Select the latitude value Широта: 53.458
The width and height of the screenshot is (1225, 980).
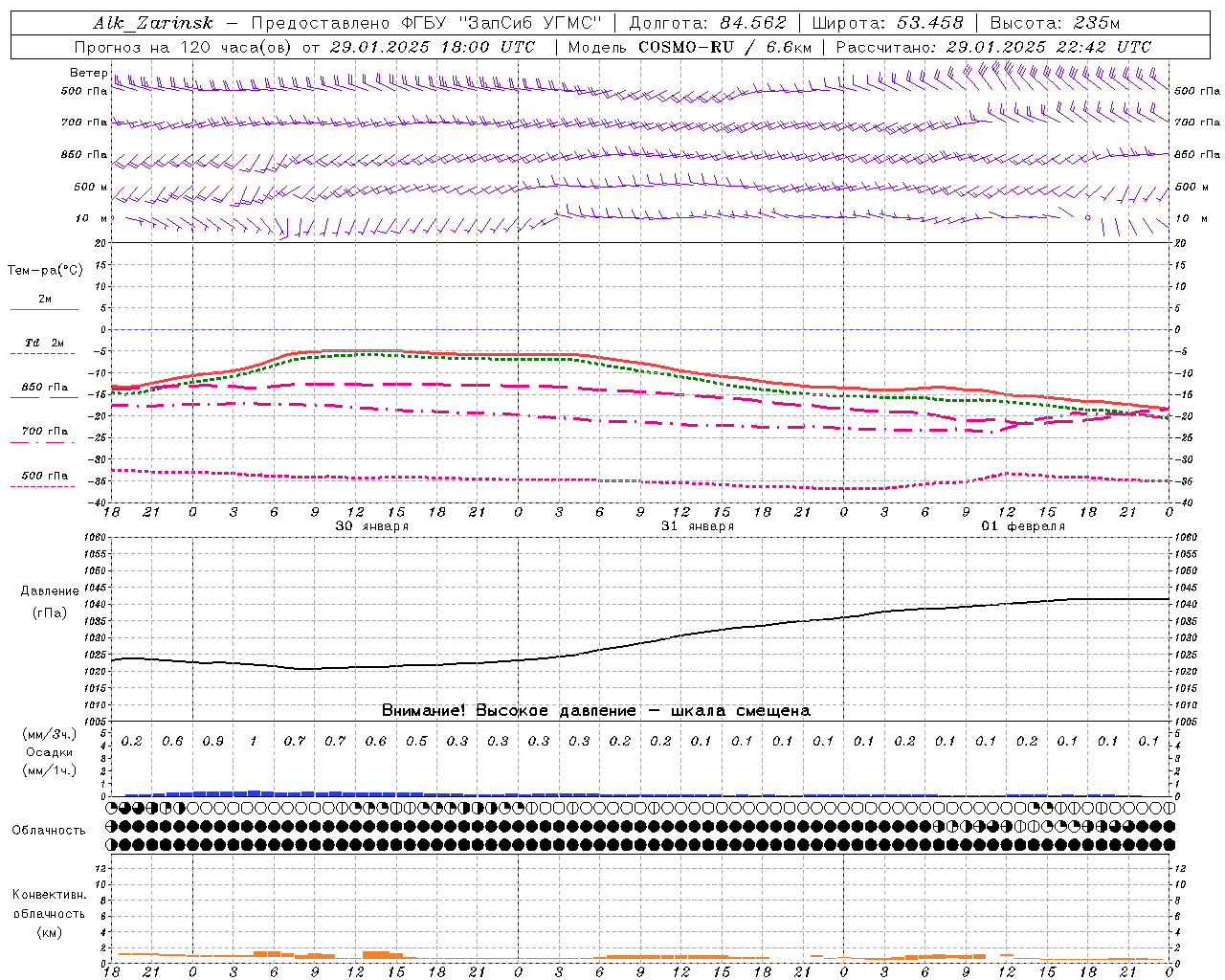[x=887, y=23]
